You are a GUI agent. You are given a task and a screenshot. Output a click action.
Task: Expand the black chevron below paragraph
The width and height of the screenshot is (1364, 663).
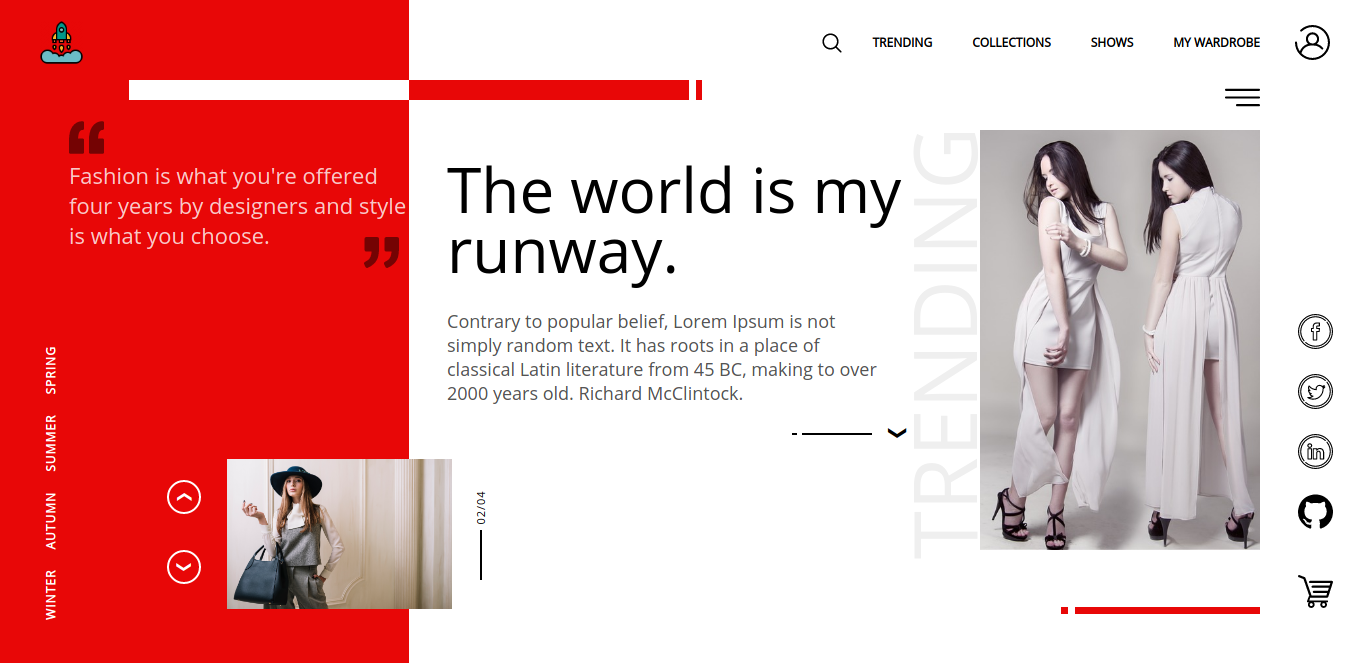click(x=897, y=433)
